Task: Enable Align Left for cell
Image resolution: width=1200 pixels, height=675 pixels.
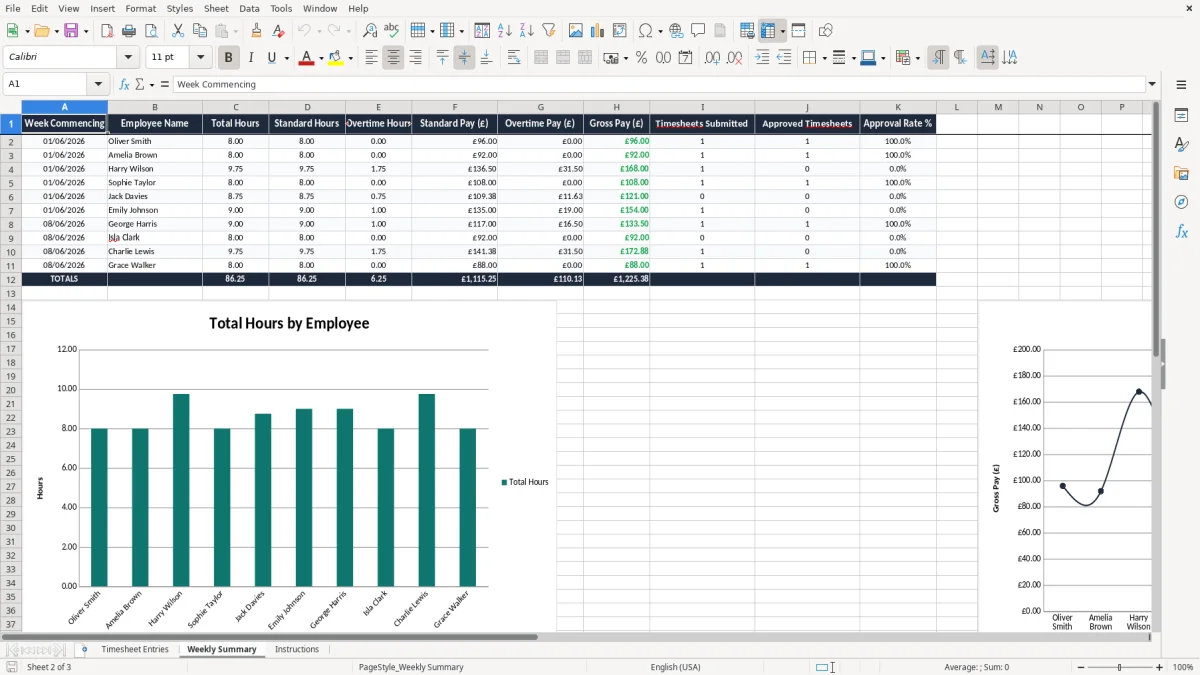Action: pyautogui.click(x=372, y=58)
